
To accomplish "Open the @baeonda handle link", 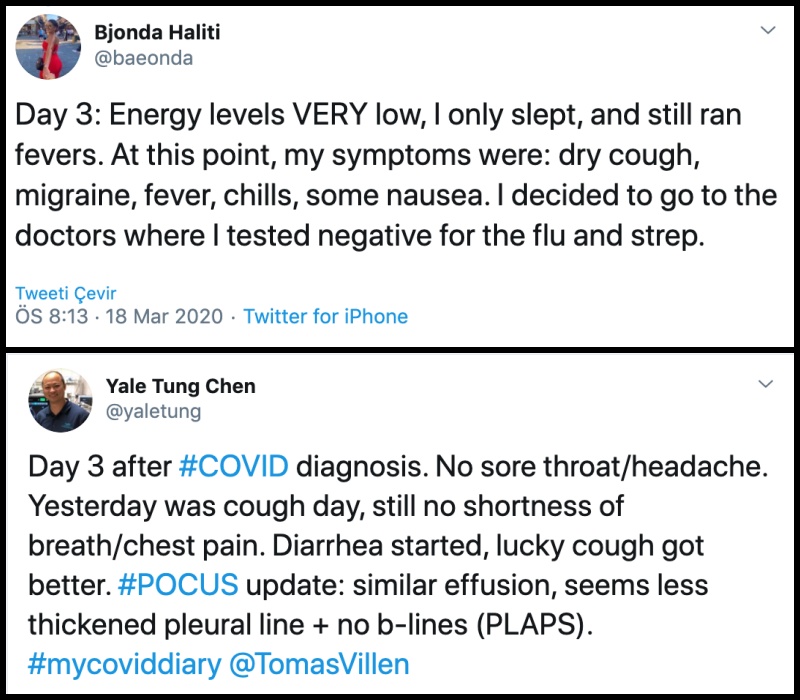I will [x=143, y=58].
